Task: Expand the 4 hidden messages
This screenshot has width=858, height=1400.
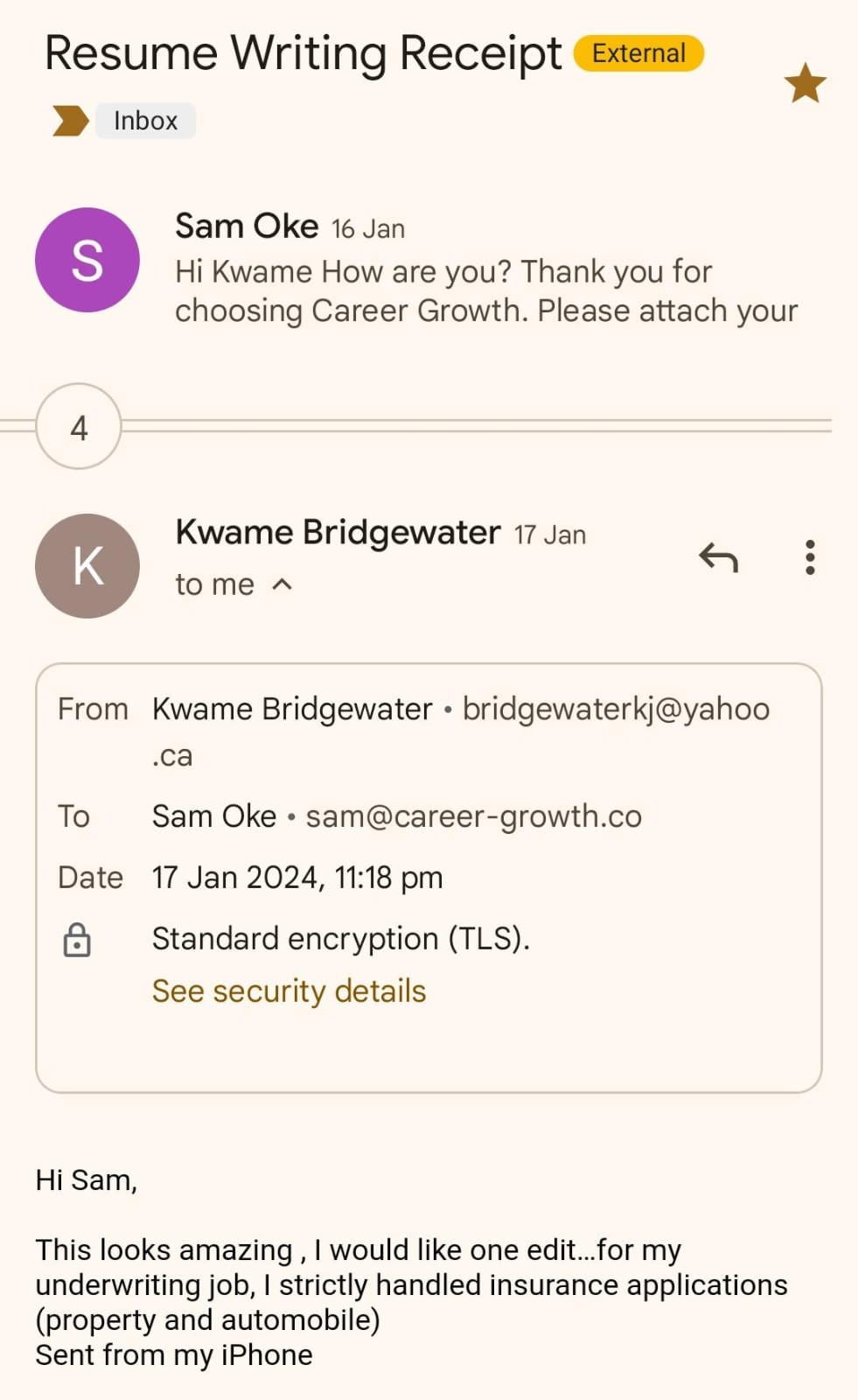Action: [x=79, y=427]
